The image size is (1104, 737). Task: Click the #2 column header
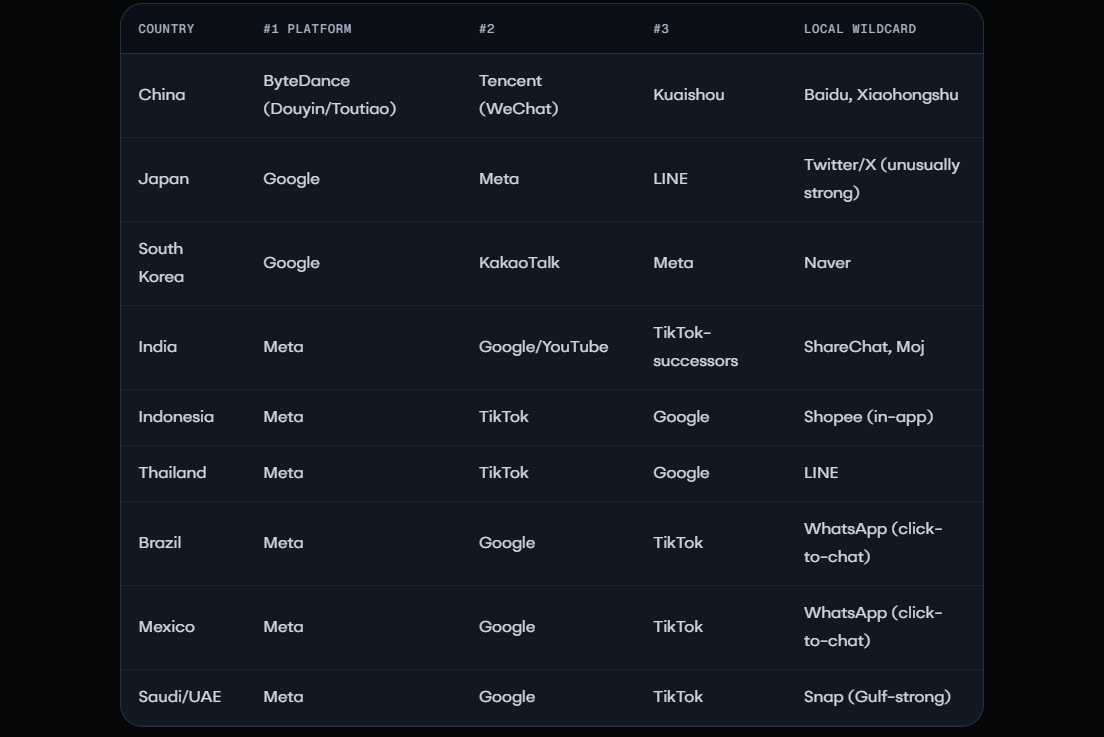click(487, 29)
